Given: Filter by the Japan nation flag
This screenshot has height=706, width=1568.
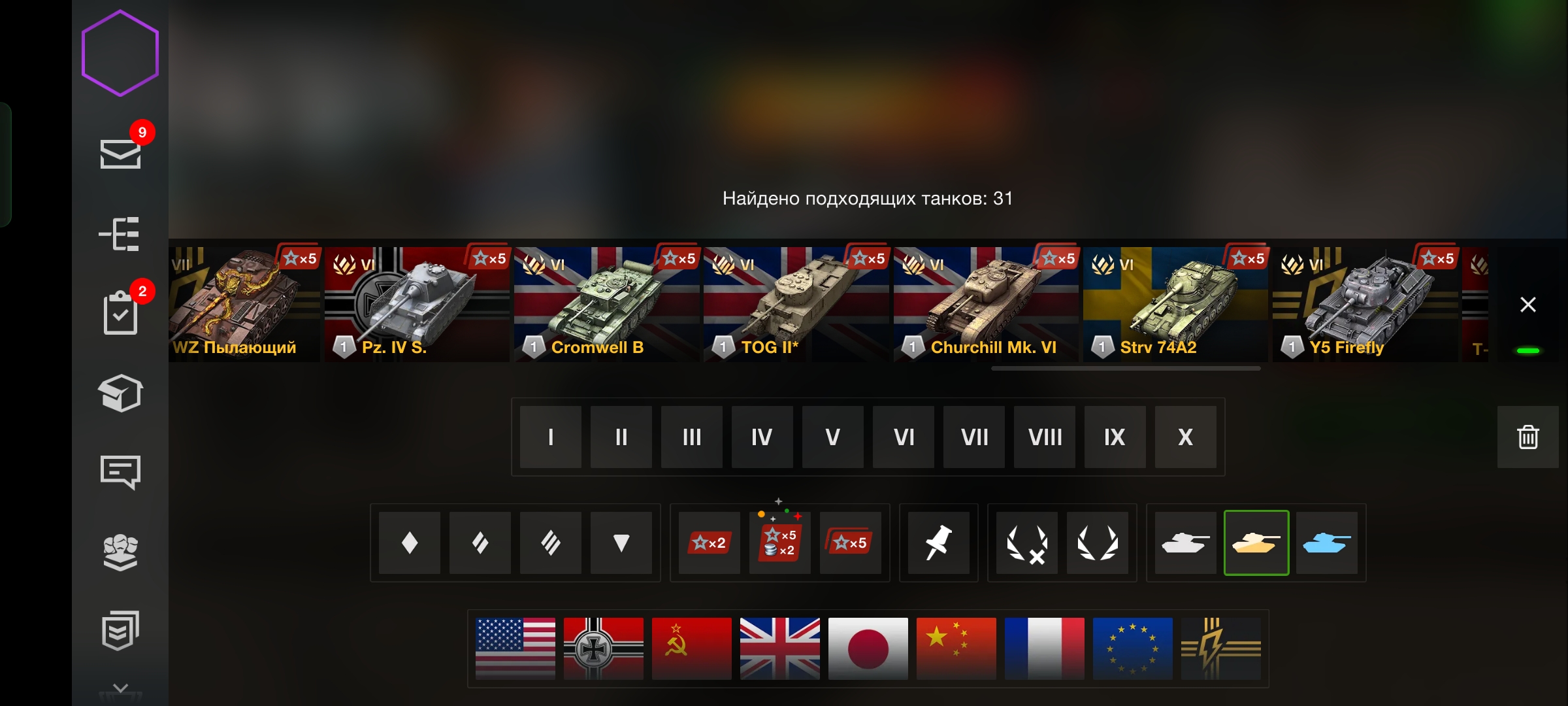Looking at the screenshot, I should point(868,648).
